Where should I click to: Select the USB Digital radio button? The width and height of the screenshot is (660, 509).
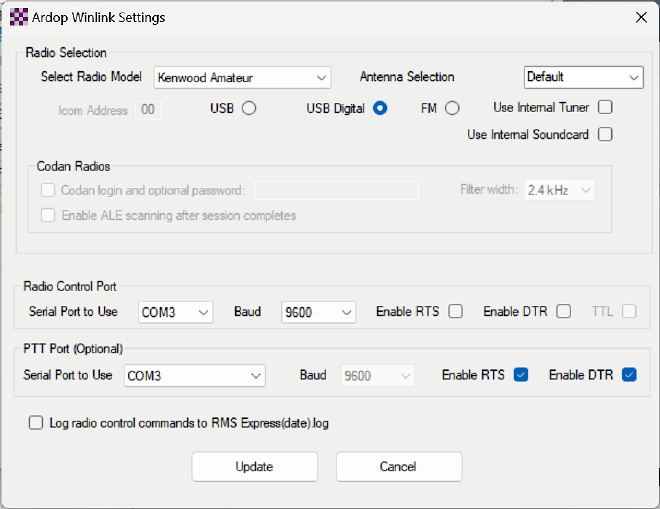point(380,108)
